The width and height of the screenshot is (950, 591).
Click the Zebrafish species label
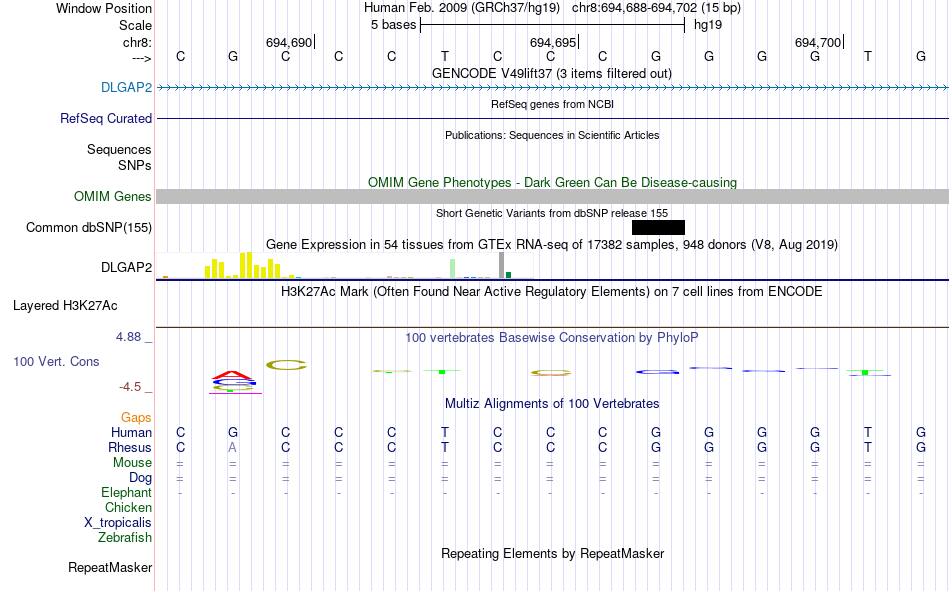125,538
